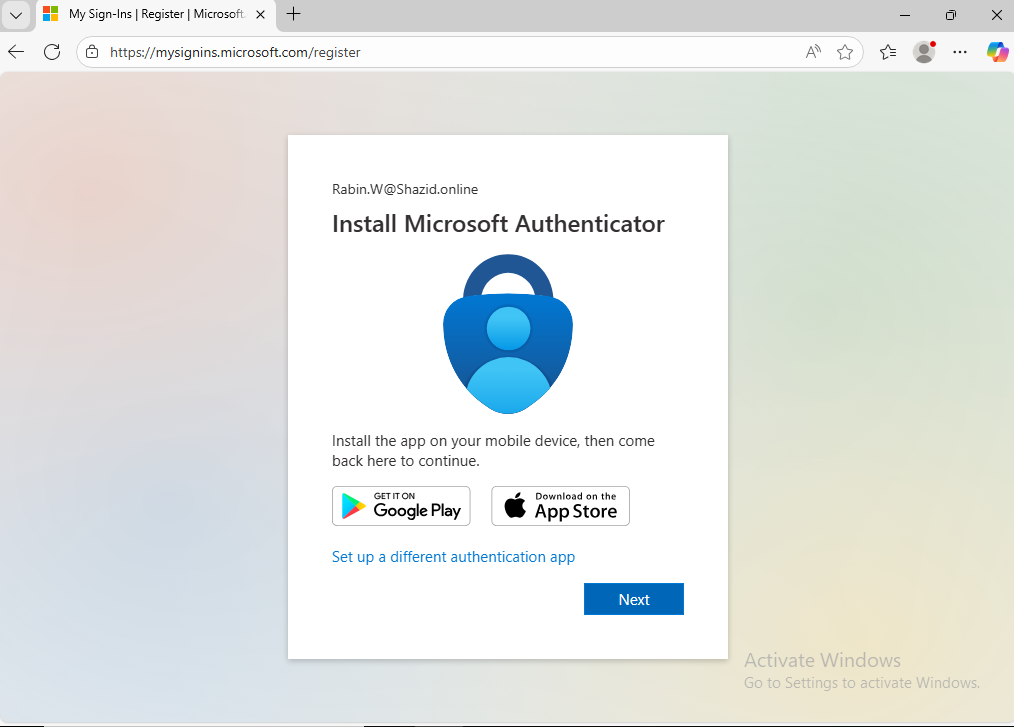
Task: Open Settings and more ellipsis menu
Action: (960, 52)
